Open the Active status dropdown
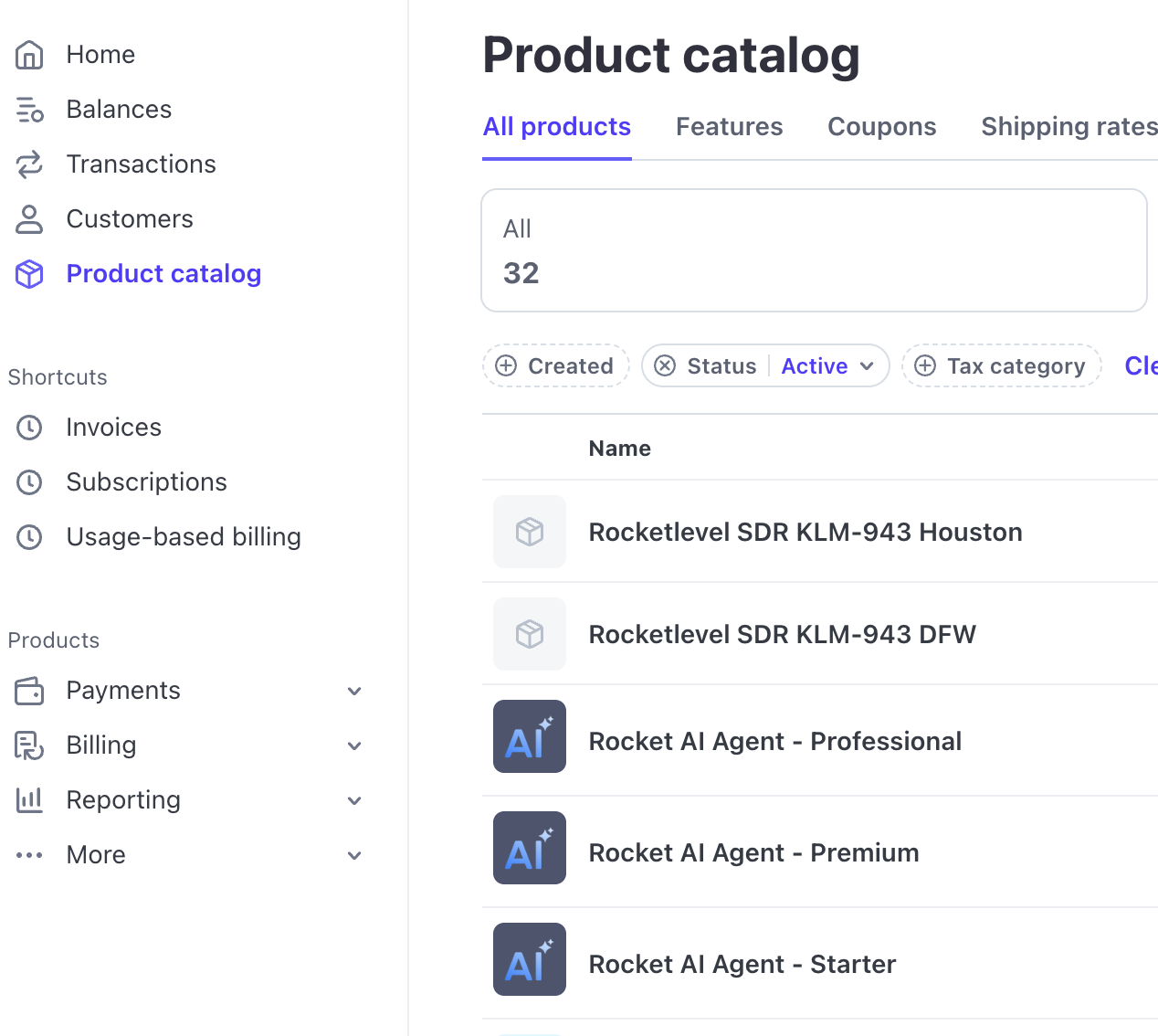 click(827, 366)
